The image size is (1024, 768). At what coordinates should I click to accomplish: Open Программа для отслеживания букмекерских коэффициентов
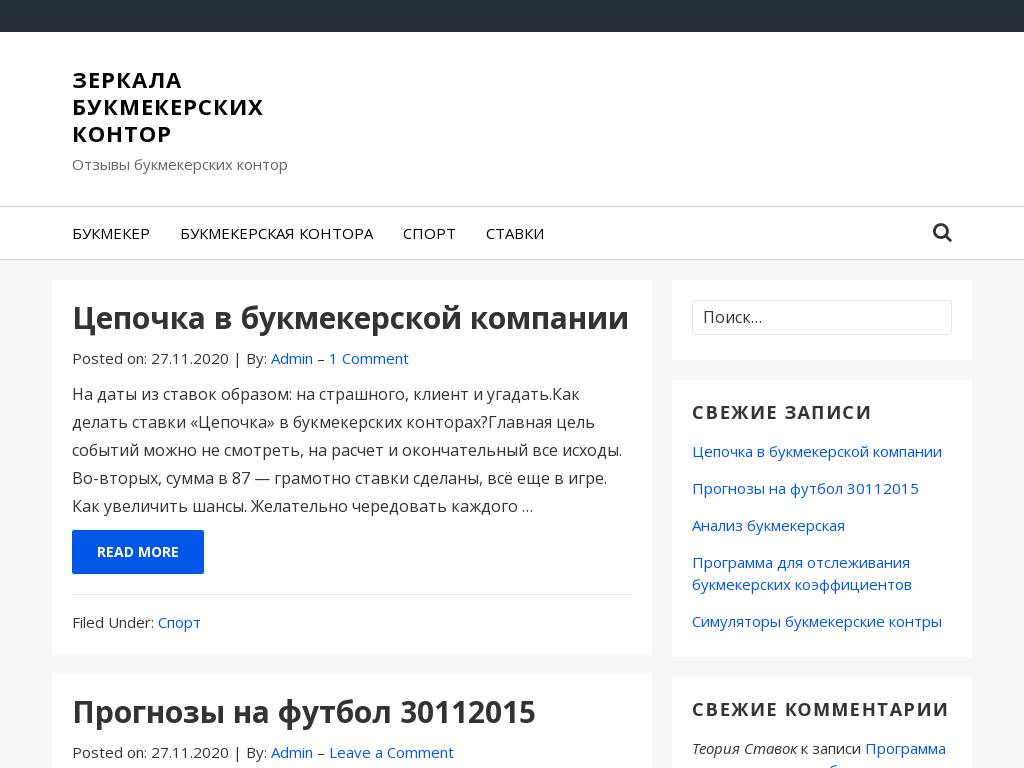pos(800,572)
